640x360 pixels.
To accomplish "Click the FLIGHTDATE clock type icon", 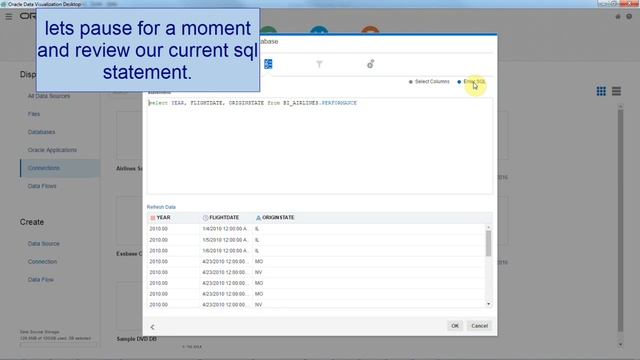I will [205, 218].
